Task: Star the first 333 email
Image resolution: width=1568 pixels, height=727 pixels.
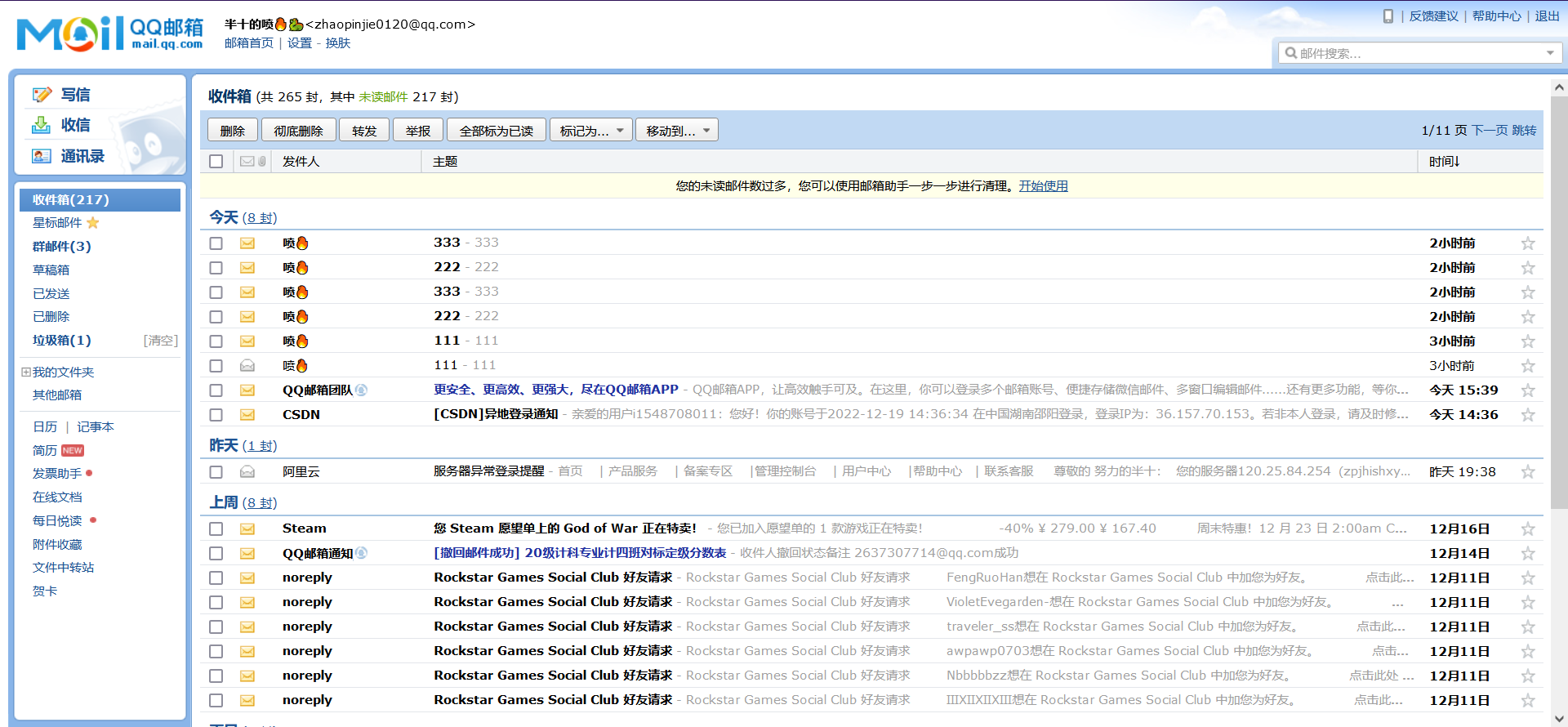Action: click(1528, 243)
